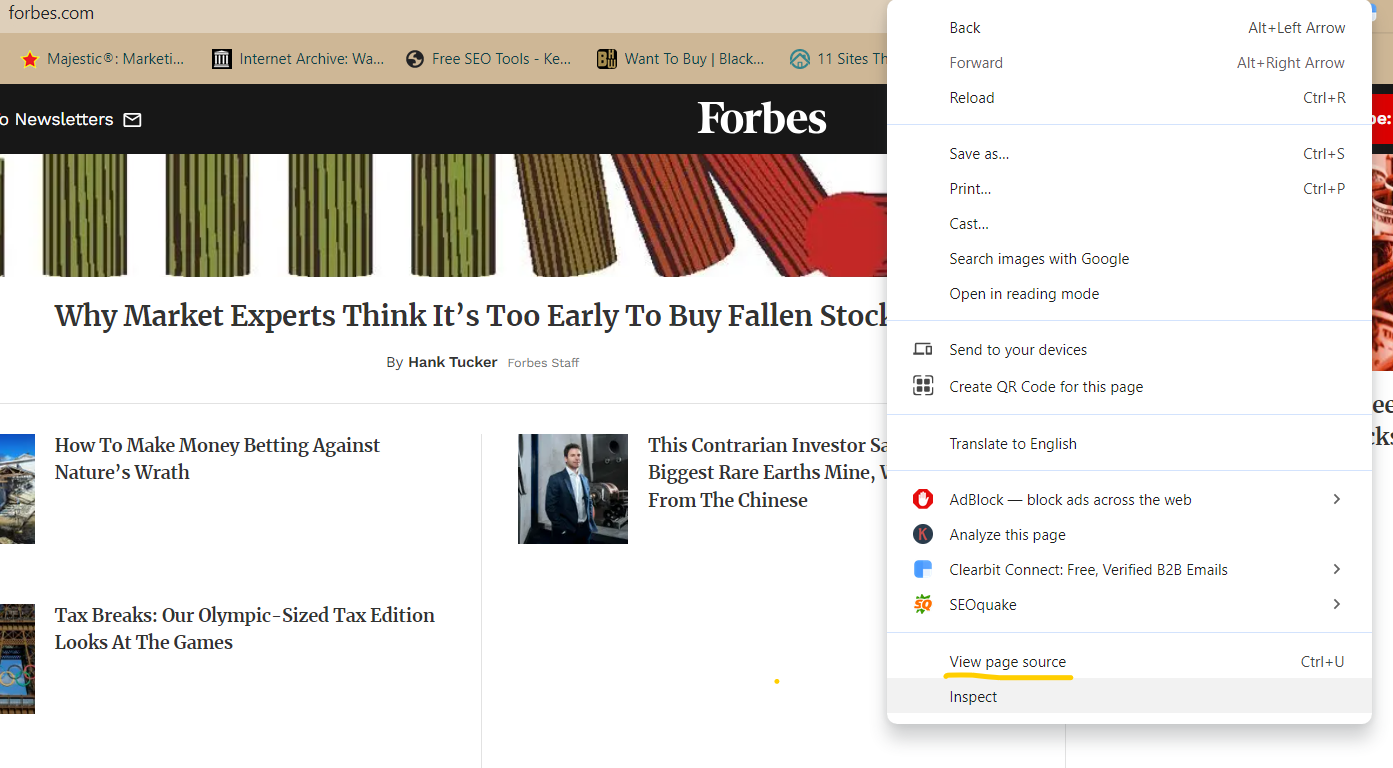The height and width of the screenshot is (768, 1393).
Task: Select Open in reading mode
Action: coord(1129,294)
